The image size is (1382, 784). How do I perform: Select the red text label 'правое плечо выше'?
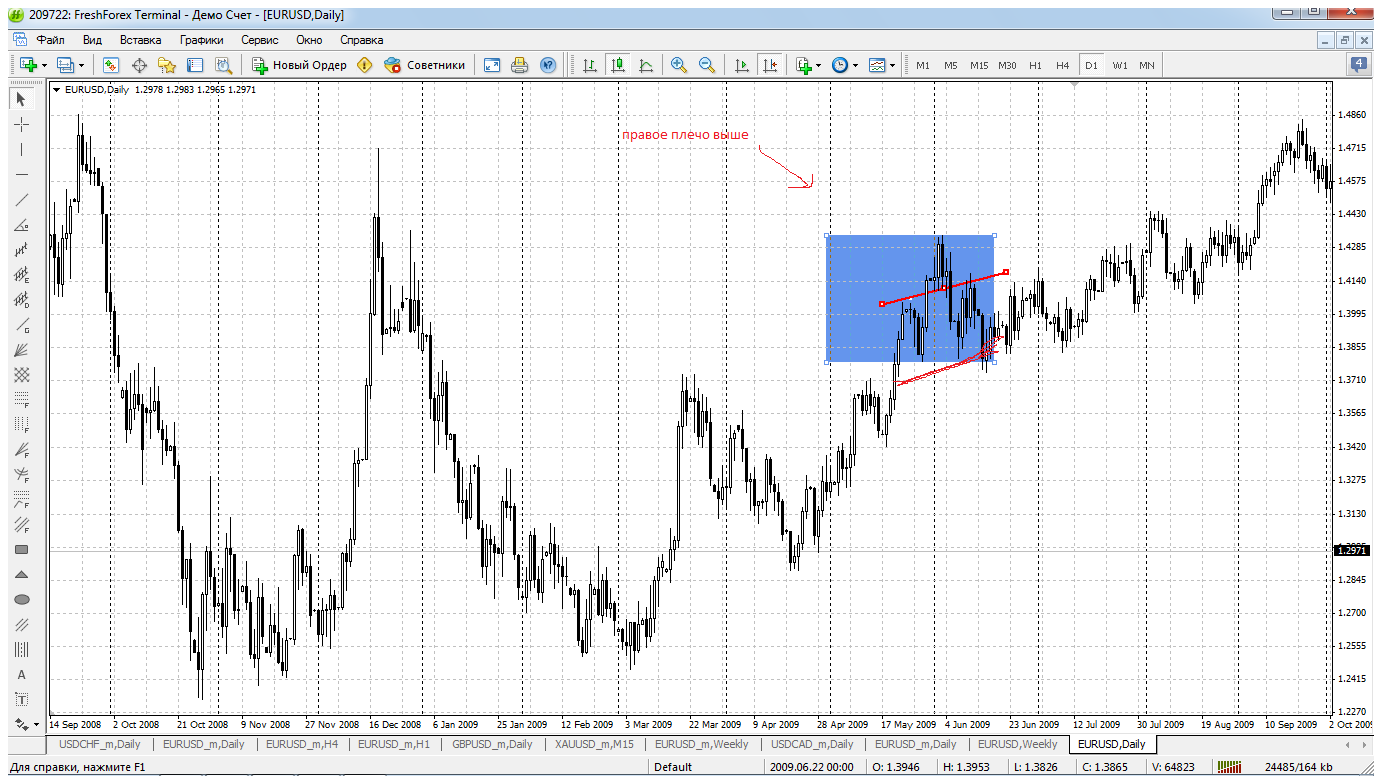click(685, 135)
